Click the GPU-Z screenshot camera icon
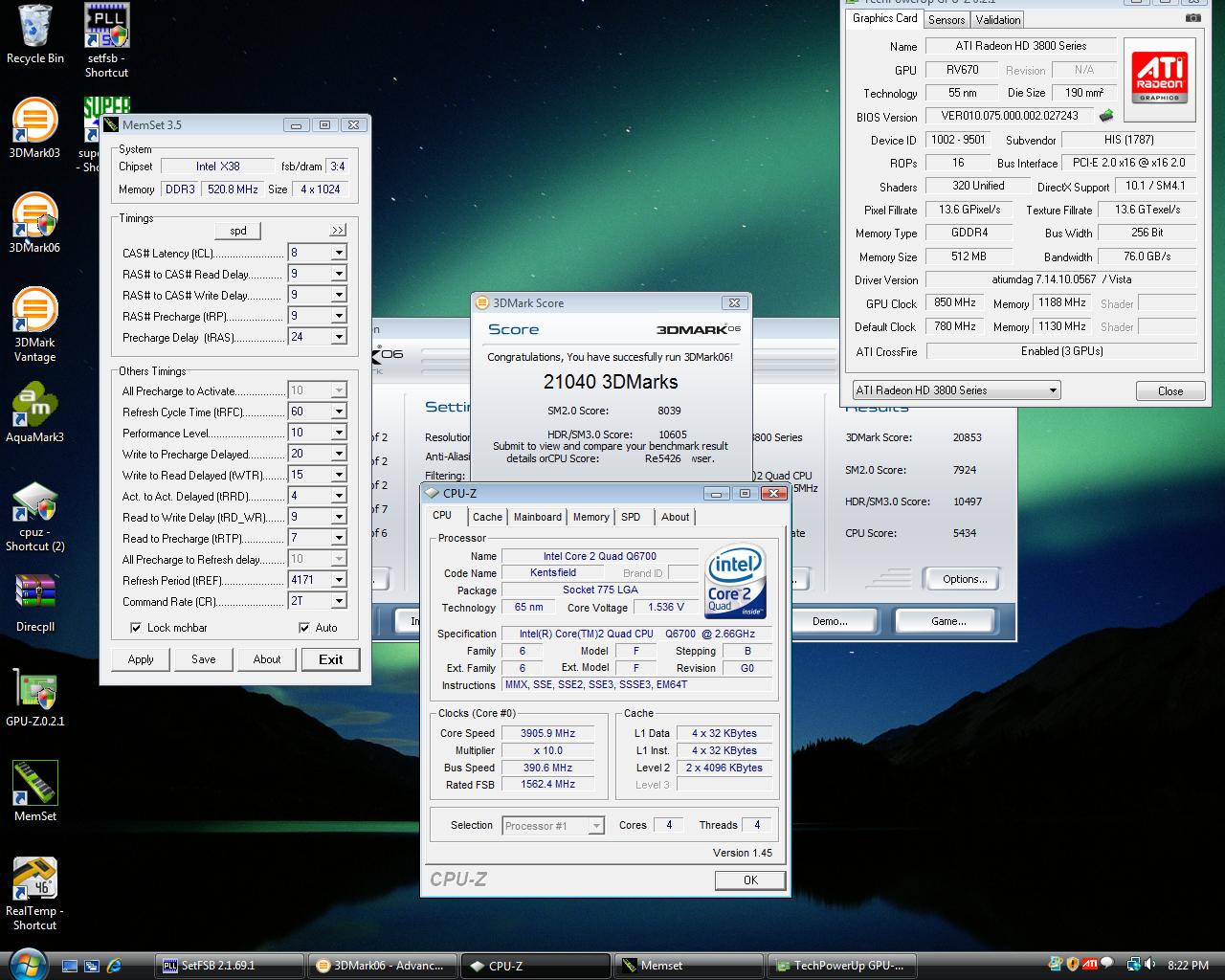This screenshot has width=1225, height=980. click(1192, 18)
